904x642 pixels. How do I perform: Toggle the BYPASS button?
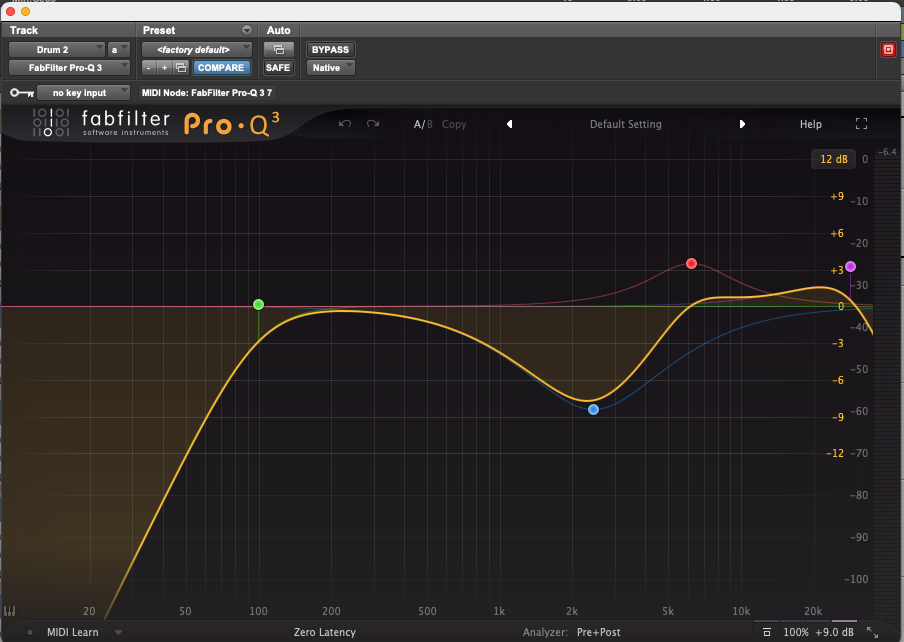[330, 50]
